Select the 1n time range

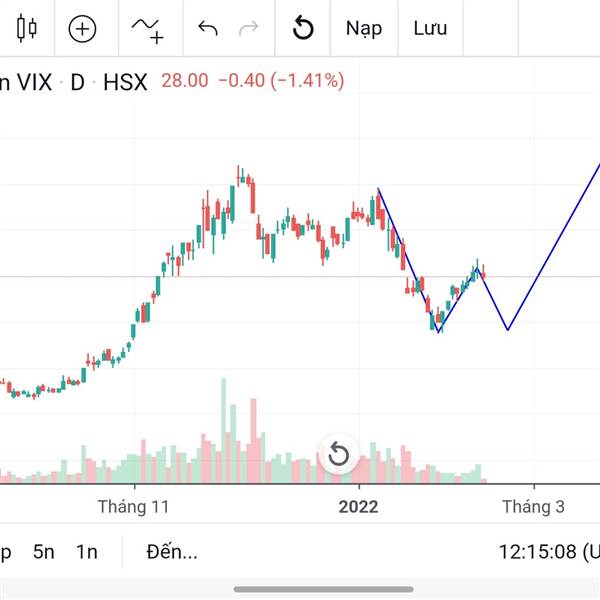87,552
